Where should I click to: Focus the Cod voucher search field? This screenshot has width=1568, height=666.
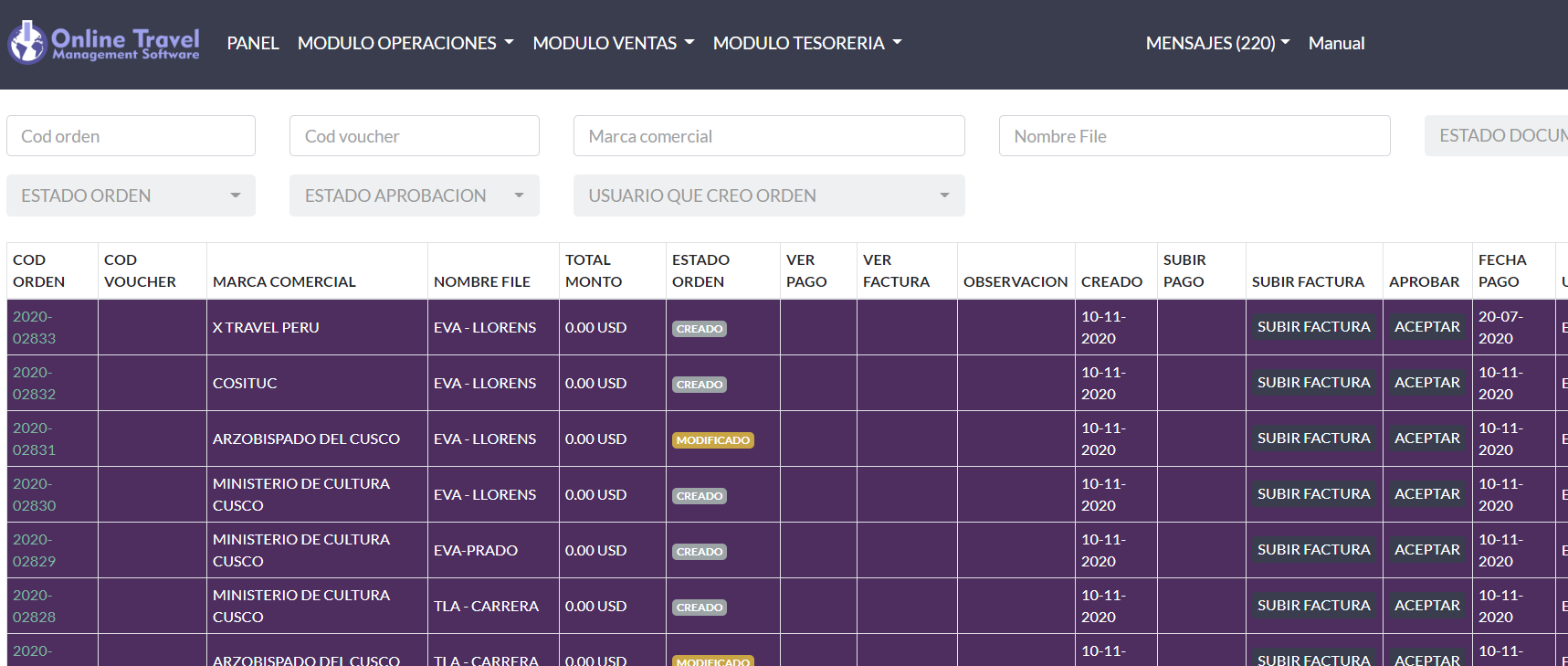[414, 136]
